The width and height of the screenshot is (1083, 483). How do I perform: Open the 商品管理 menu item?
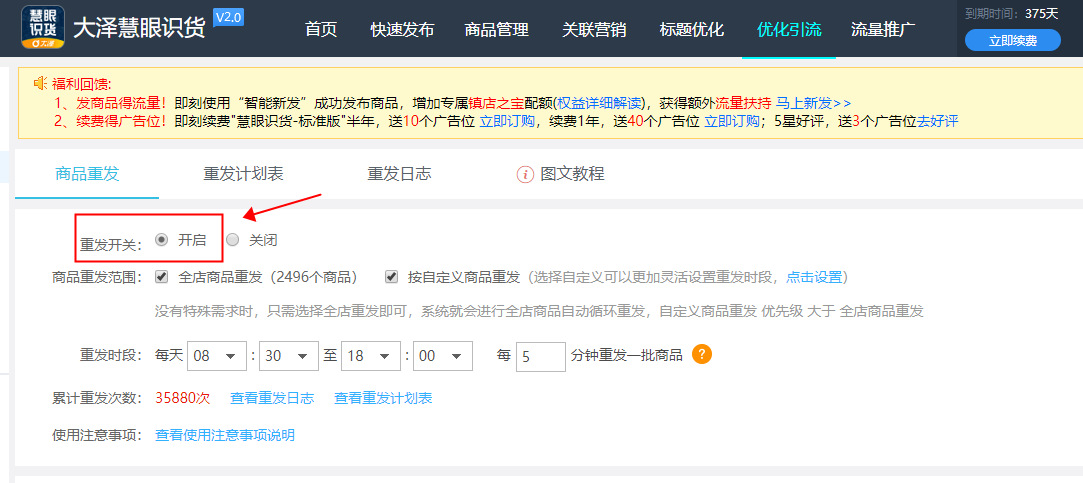[x=497, y=30]
